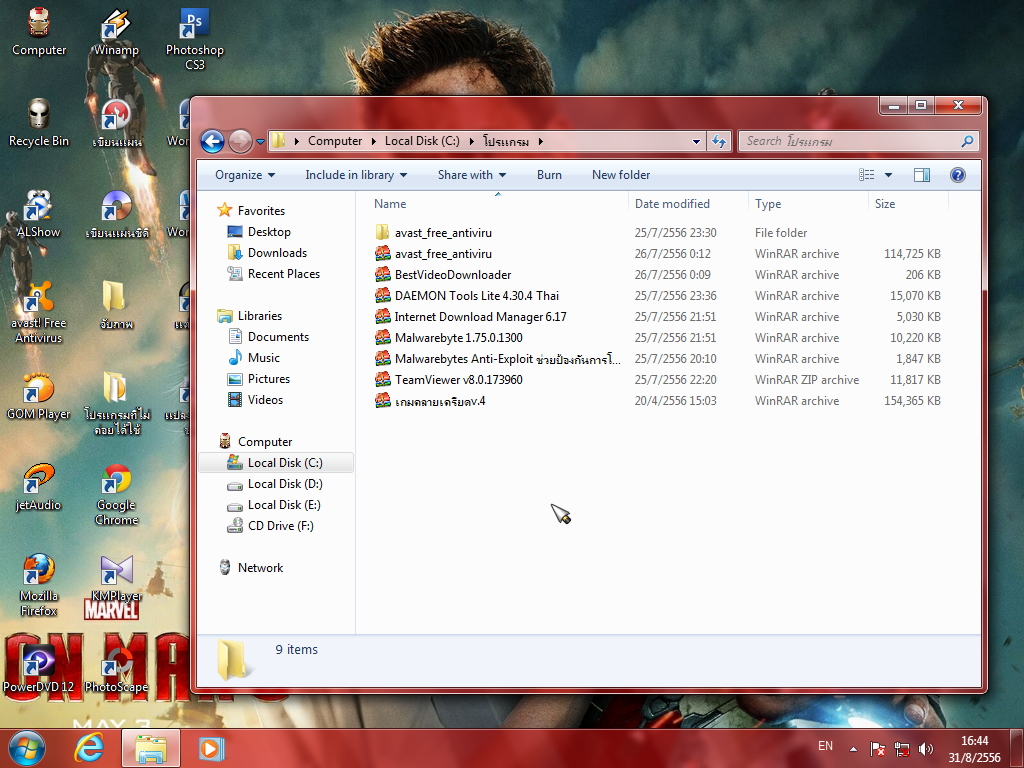Open the Google Chrome desktop shortcut
The width and height of the screenshot is (1024, 768).
tap(116, 494)
